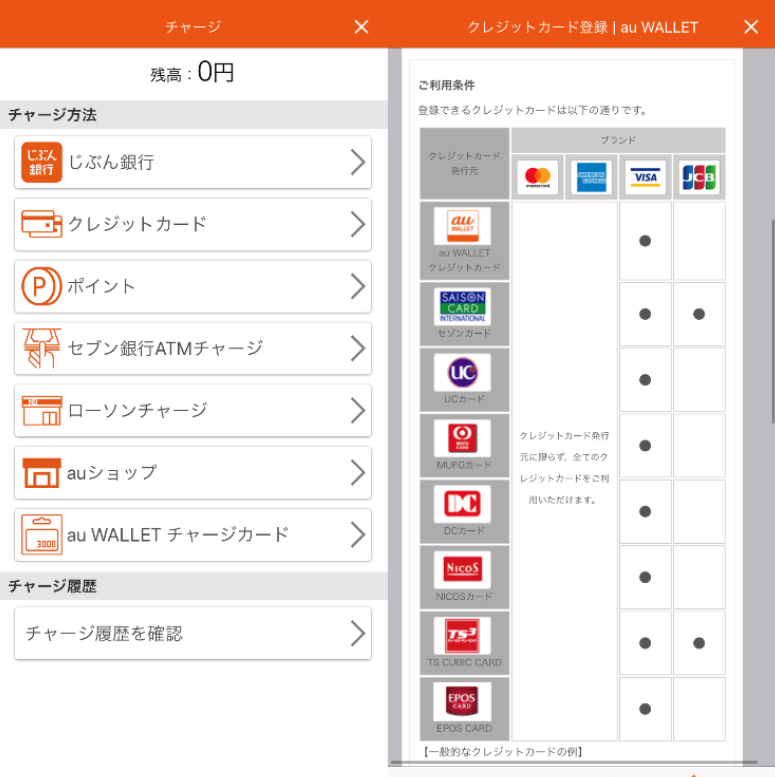Select クレジットカード charge method label
Viewport: 775px width, 777px height.
pyautogui.click(x=137, y=224)
